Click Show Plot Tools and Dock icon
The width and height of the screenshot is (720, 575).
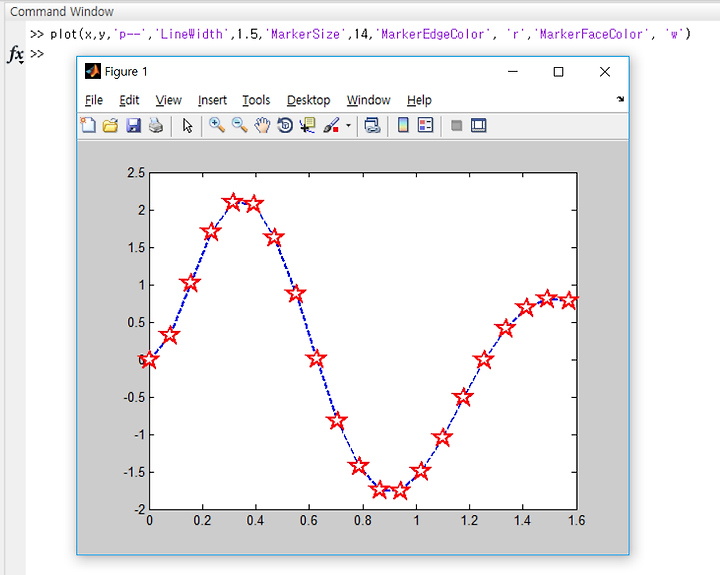tap(478, 125)
